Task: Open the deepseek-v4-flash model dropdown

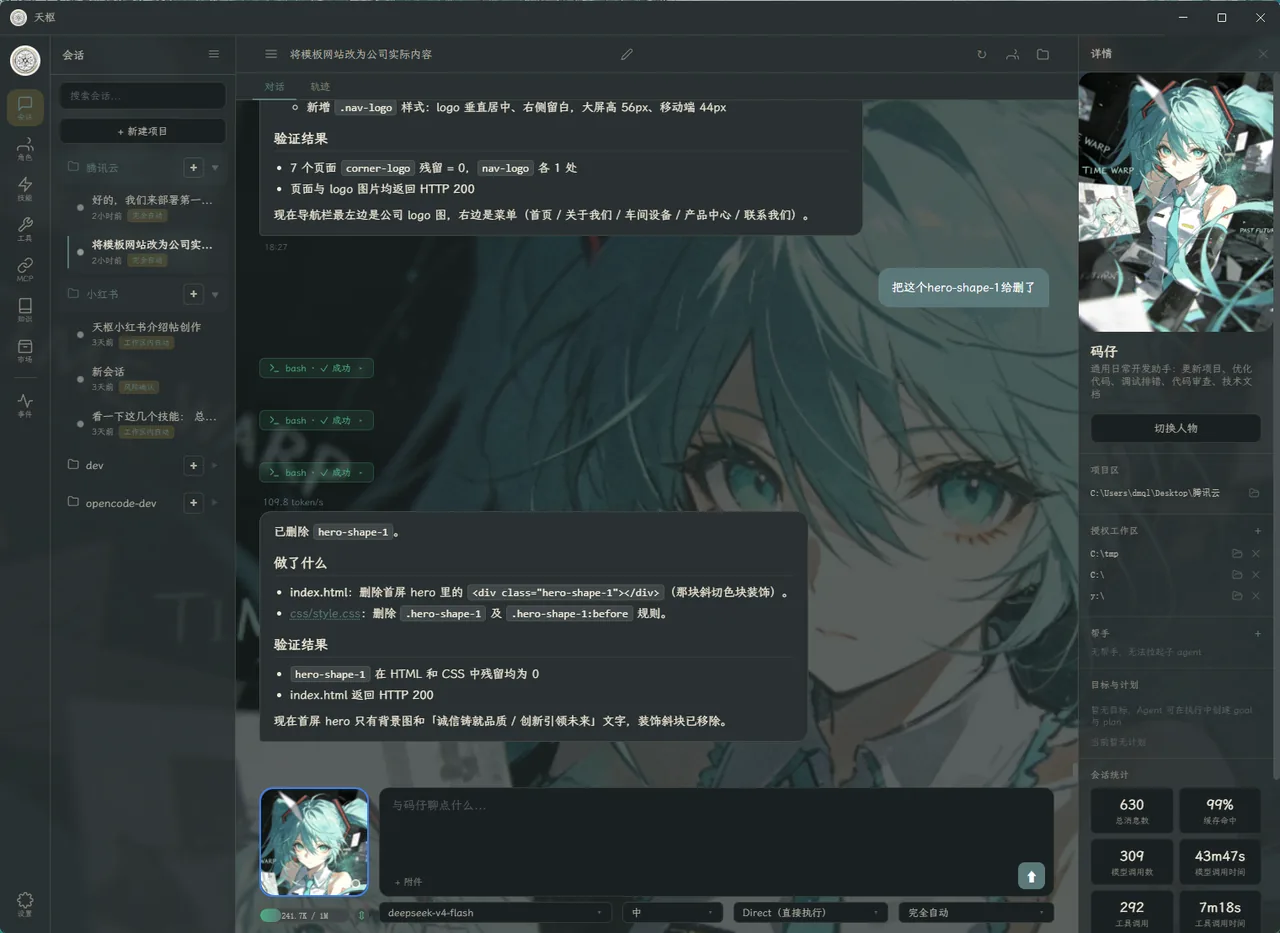Action: tap(495, 912)
